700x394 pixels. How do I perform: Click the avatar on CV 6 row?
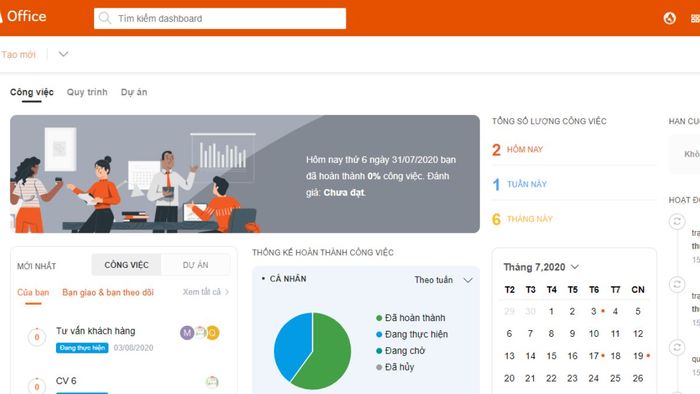click(212, 382)
